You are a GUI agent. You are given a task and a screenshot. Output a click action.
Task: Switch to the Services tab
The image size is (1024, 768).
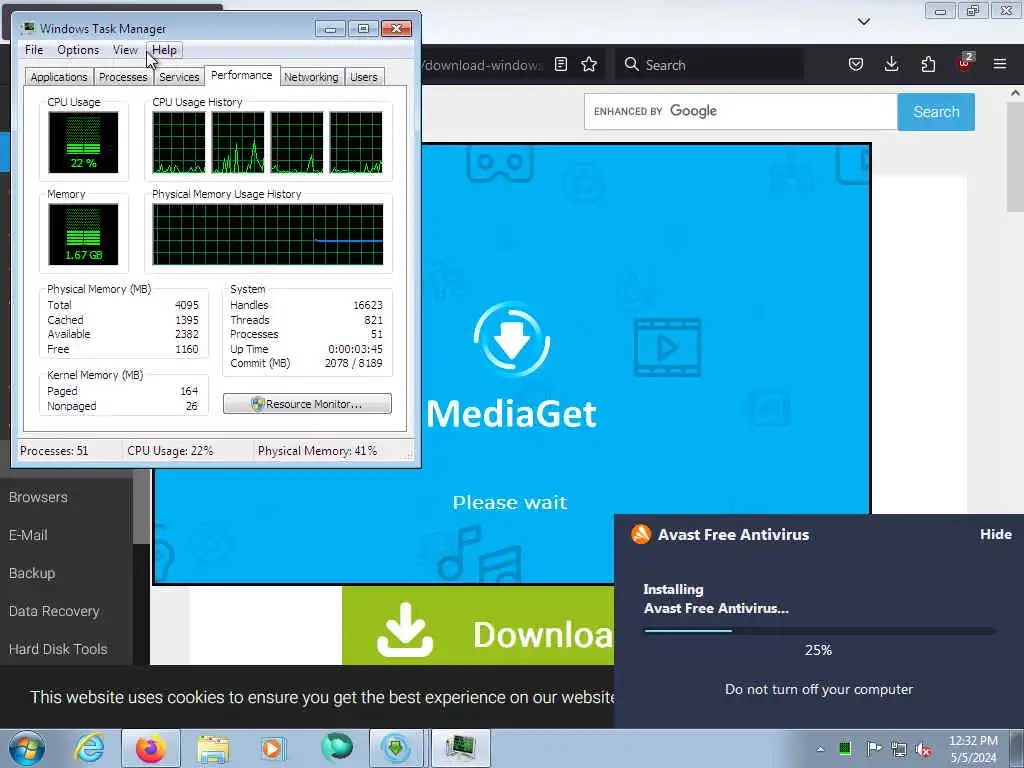(x=179, y=77)
